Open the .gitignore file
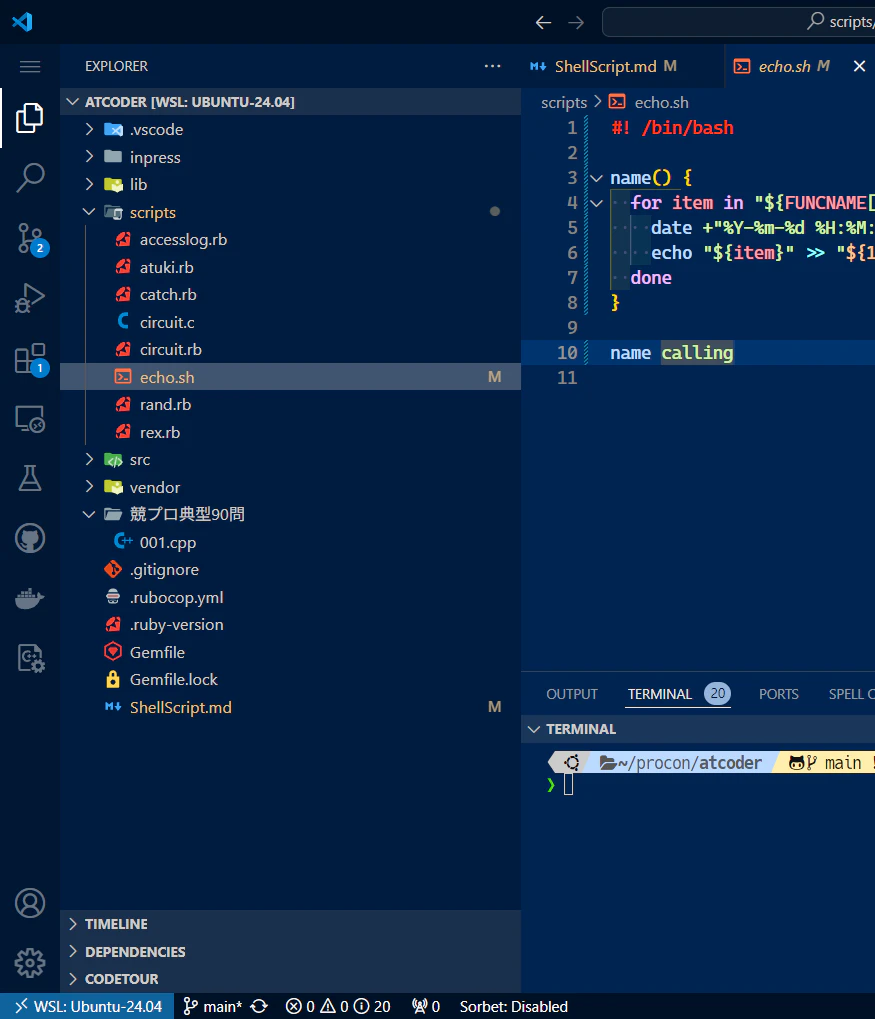The height and width of the screenshot is (1019, 875). click(291, 569)
